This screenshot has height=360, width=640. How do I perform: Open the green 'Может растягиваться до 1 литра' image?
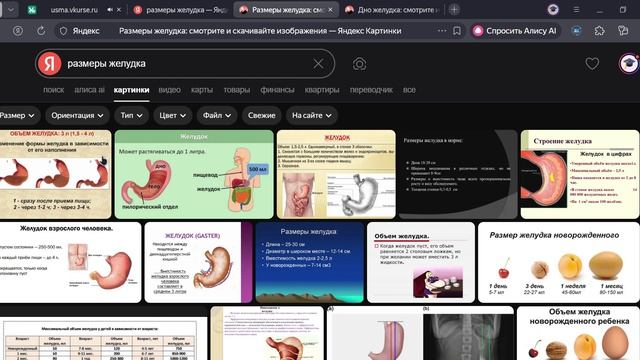coord(194,174)
